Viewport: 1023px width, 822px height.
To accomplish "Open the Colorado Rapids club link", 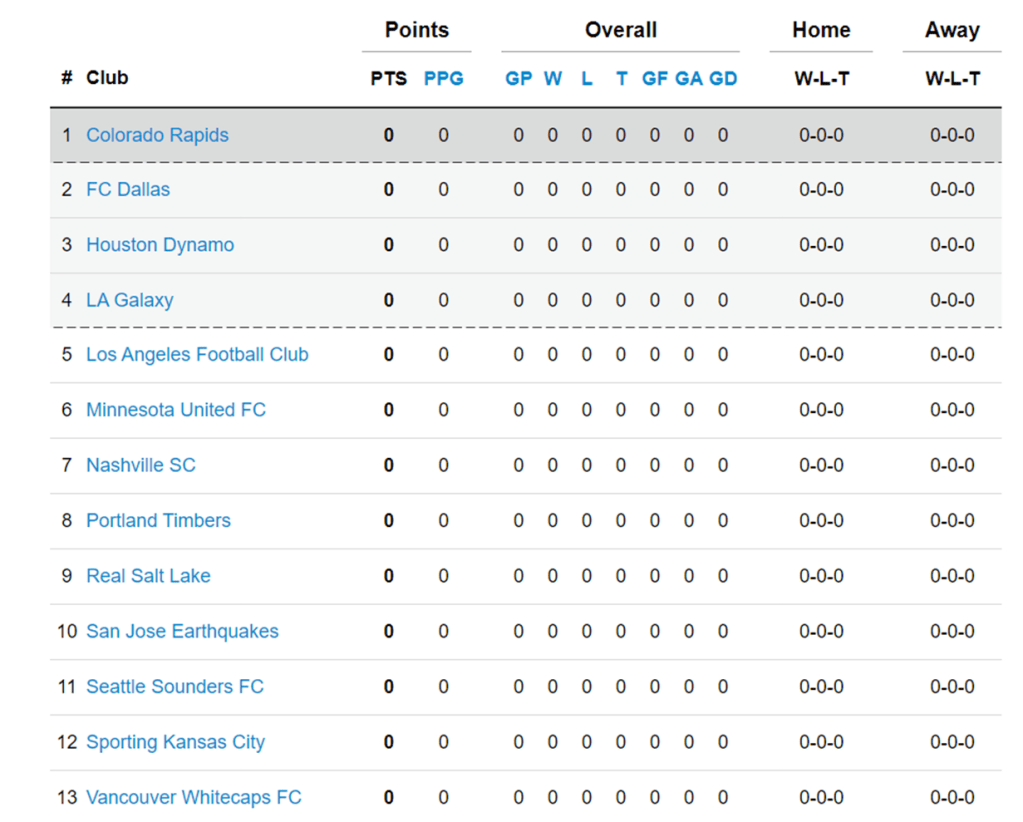I will point(157,135).
